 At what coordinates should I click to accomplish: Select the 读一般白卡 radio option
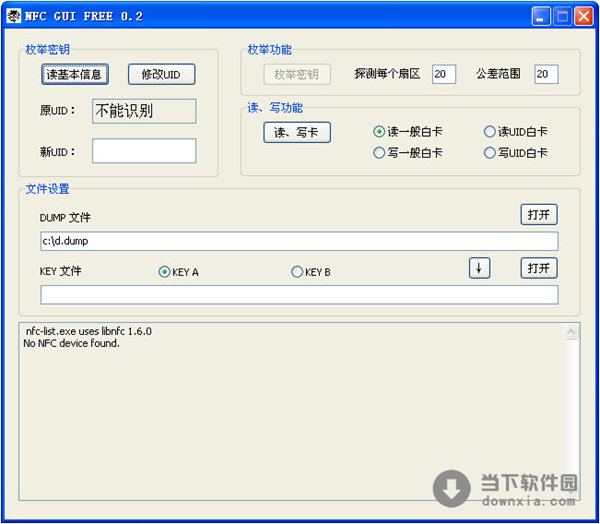380,132
